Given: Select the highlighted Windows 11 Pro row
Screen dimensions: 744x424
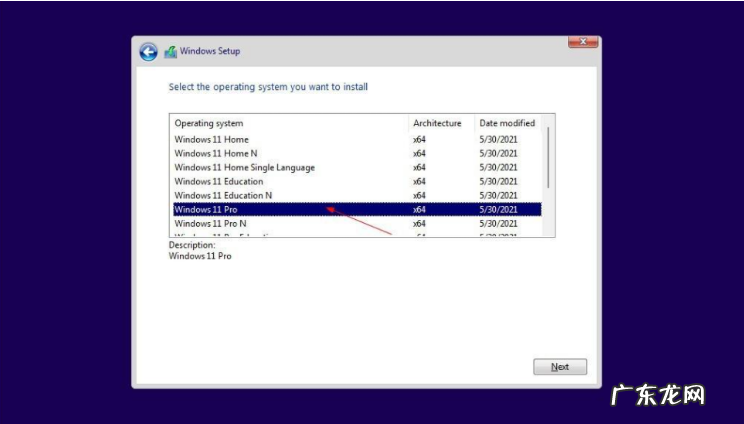Looking at the screenshot, I should (357, 209).
